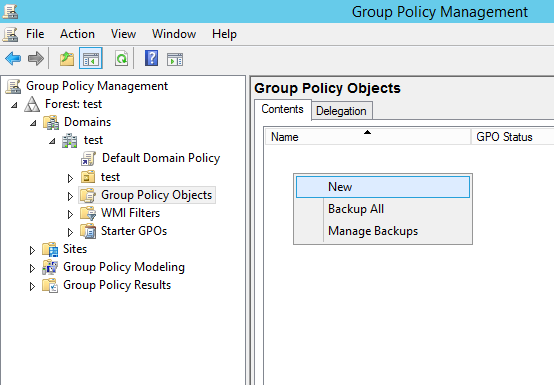Expand the Group Policy Modeling node

coord(32,268)
